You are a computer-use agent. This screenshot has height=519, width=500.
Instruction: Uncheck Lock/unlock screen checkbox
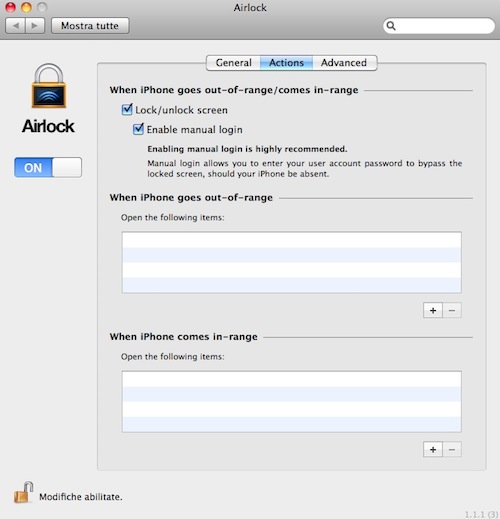(x=127, y=109)
